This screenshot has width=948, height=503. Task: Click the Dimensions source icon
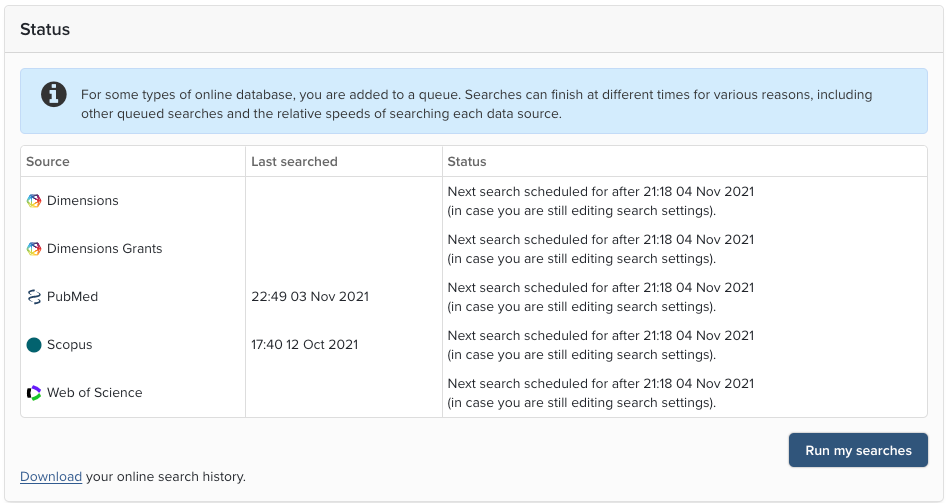[x=34, y=201]
